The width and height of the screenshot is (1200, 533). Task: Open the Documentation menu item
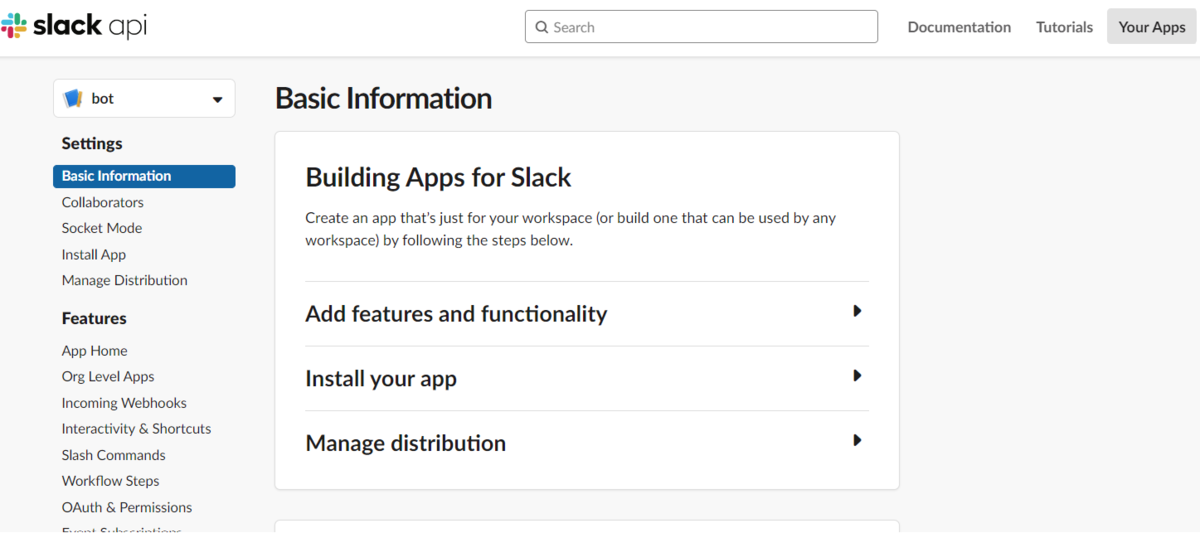point(958,27)
